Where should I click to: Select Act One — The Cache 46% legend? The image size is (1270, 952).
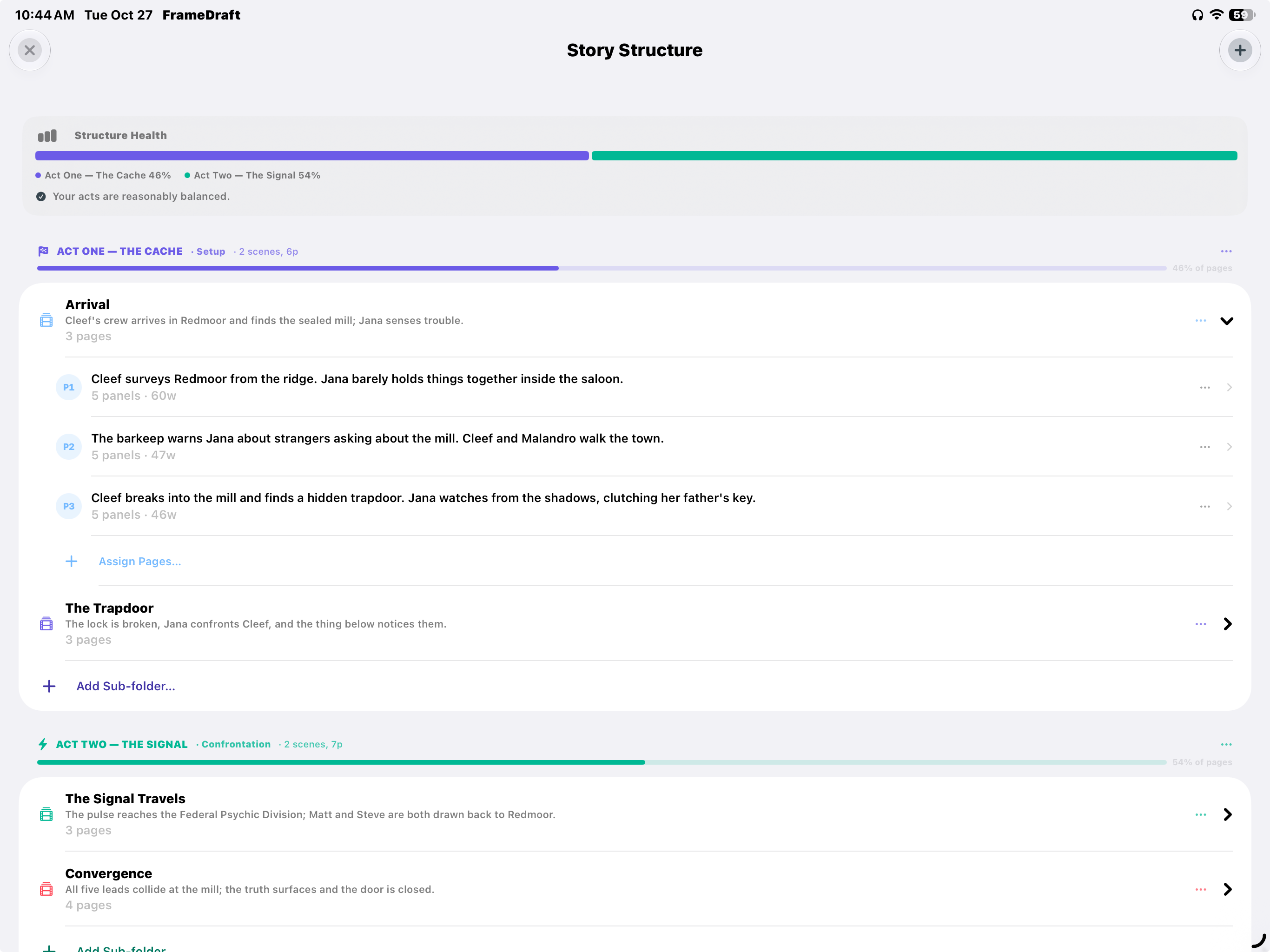tap(103, 175)
